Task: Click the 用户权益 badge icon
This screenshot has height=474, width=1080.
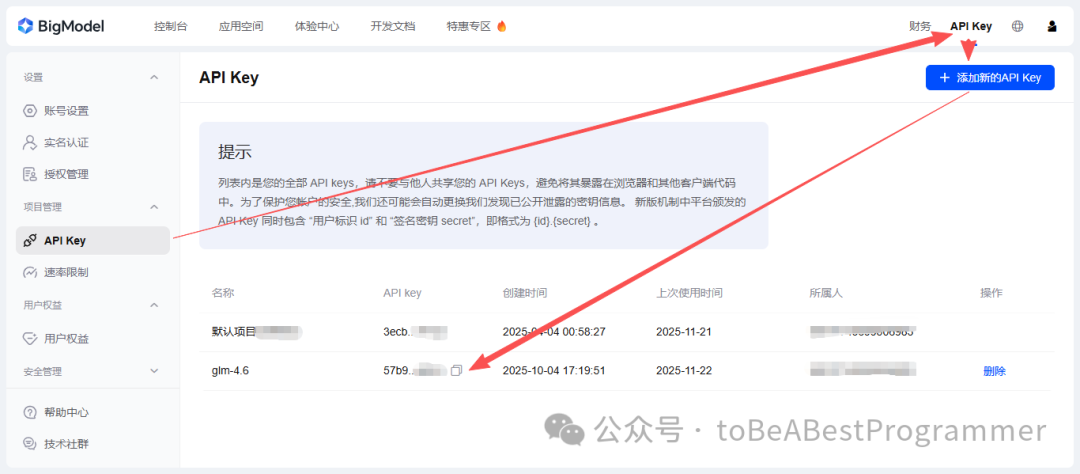Action: point(30,338)
